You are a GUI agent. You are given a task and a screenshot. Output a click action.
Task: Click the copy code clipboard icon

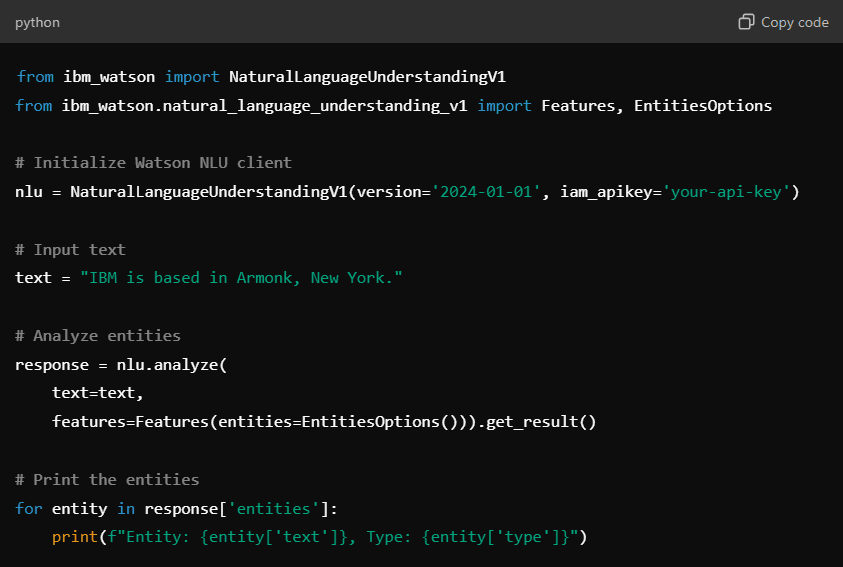[x=746, y=22]
